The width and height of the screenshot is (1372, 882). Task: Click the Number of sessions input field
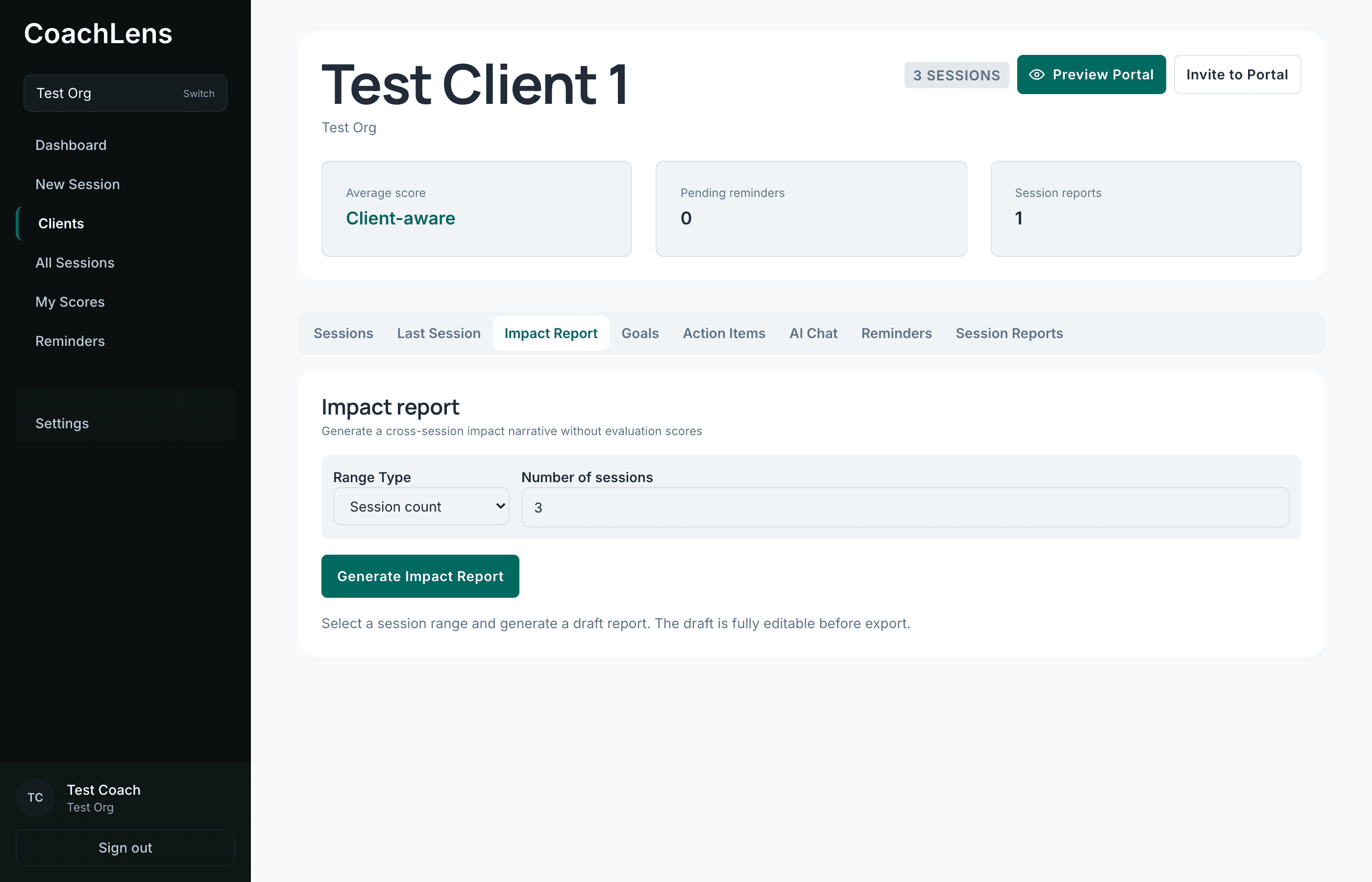click(x=905, y=507)
